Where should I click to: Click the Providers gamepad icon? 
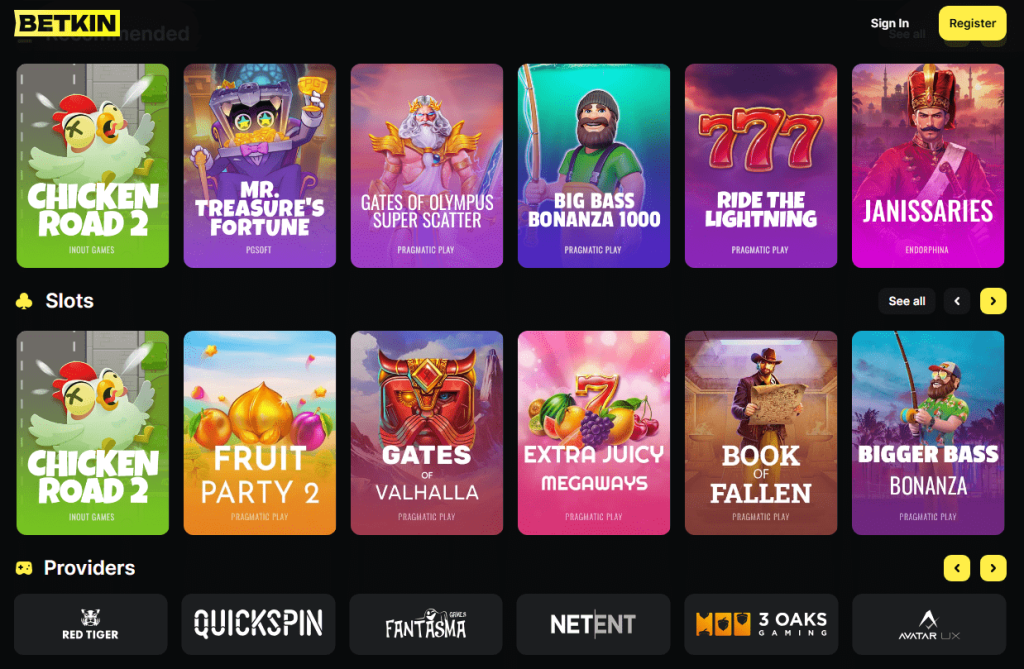pyautogui.click(x=24, y=568)
